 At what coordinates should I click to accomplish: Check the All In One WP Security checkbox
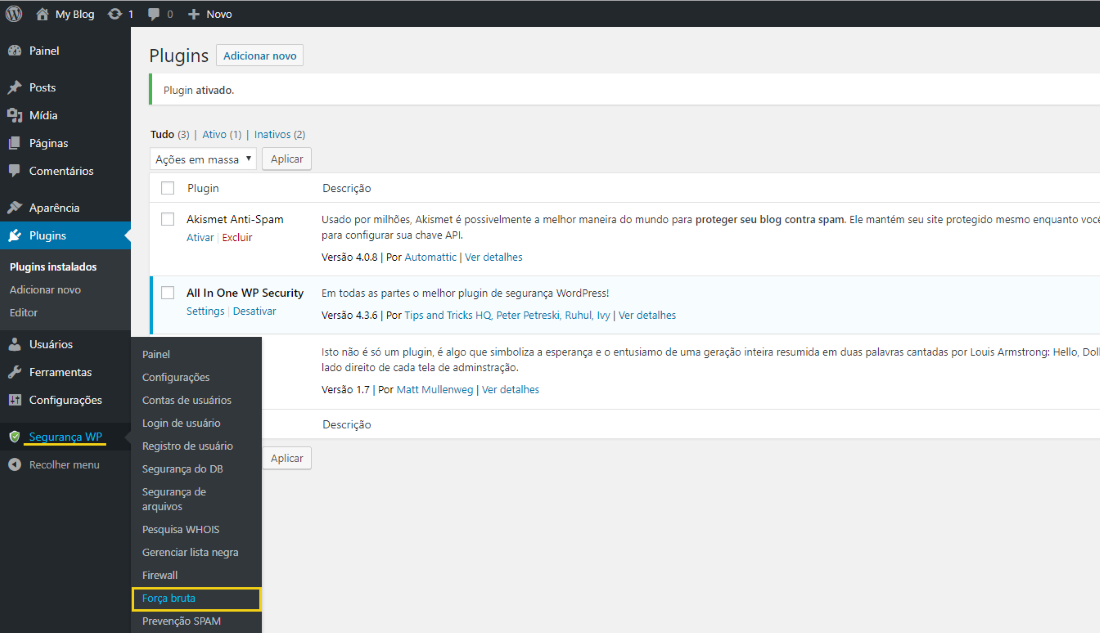(x=168, y=293)
